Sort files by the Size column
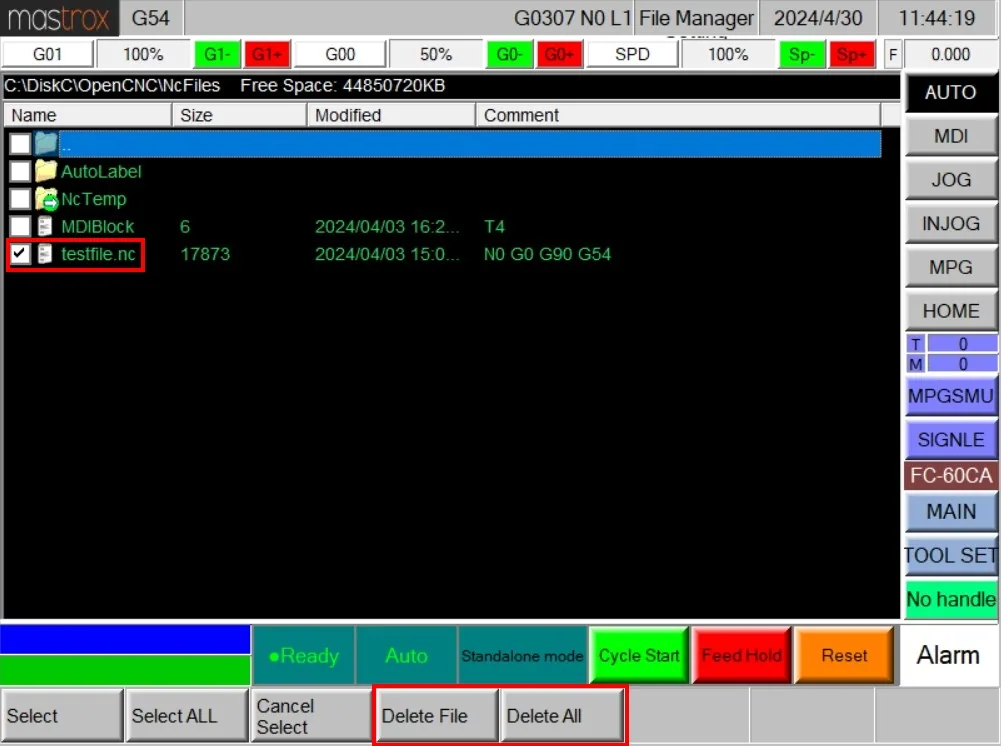Viewport: 1001px width, 746px height. pos(240,116)
